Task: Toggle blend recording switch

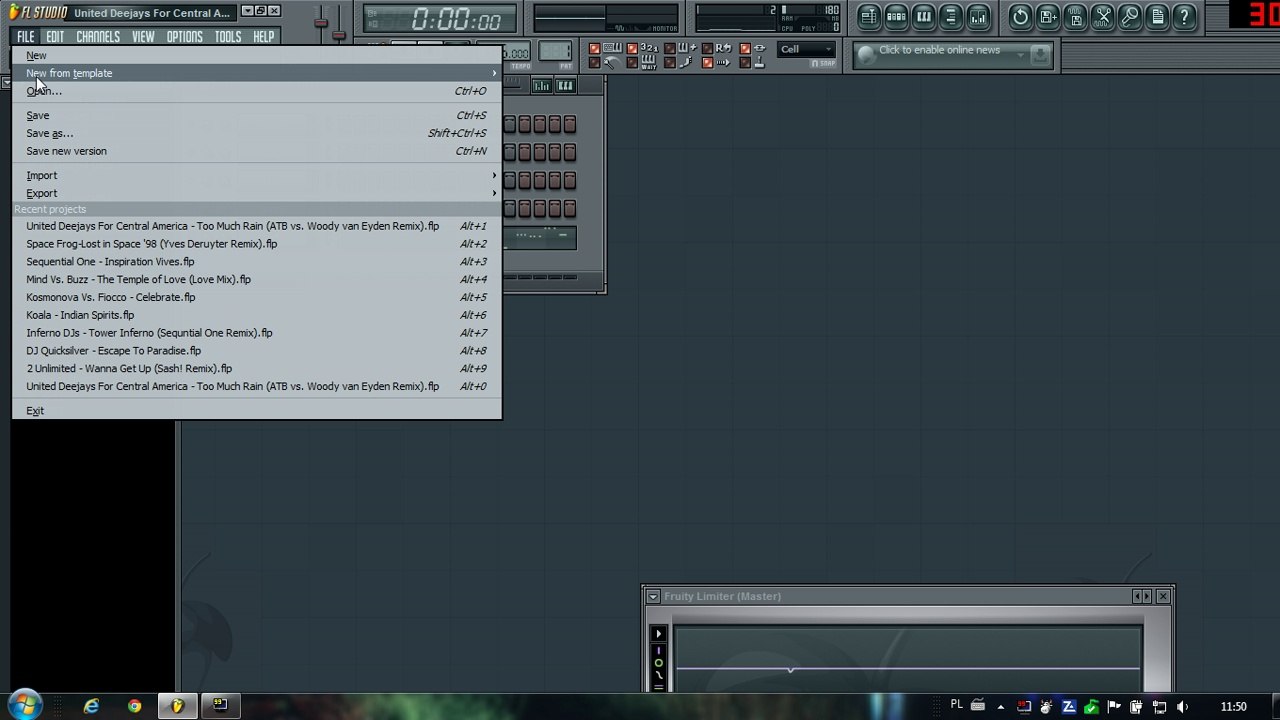Action: (x=669, y=49)
